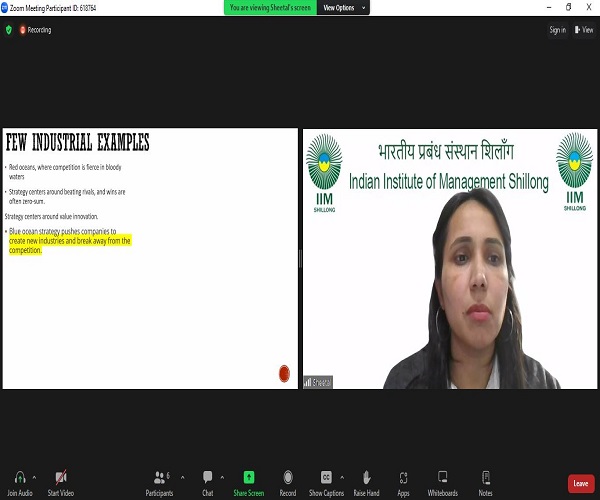This screenshot has width=600, height=500.
Task: Click the Sheetal name label on video
Action: (318, 382)
